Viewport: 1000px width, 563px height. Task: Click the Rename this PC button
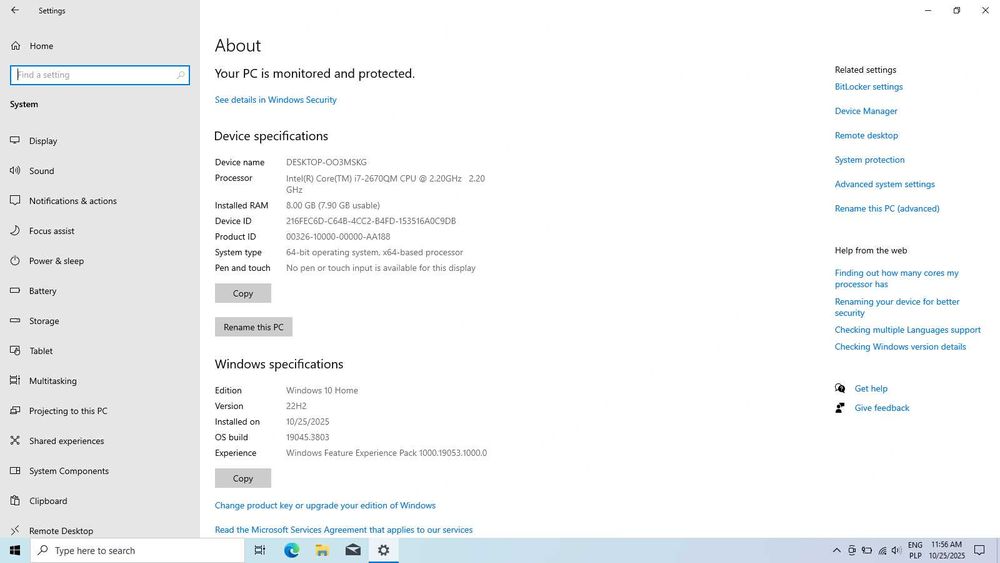point(253,327)
